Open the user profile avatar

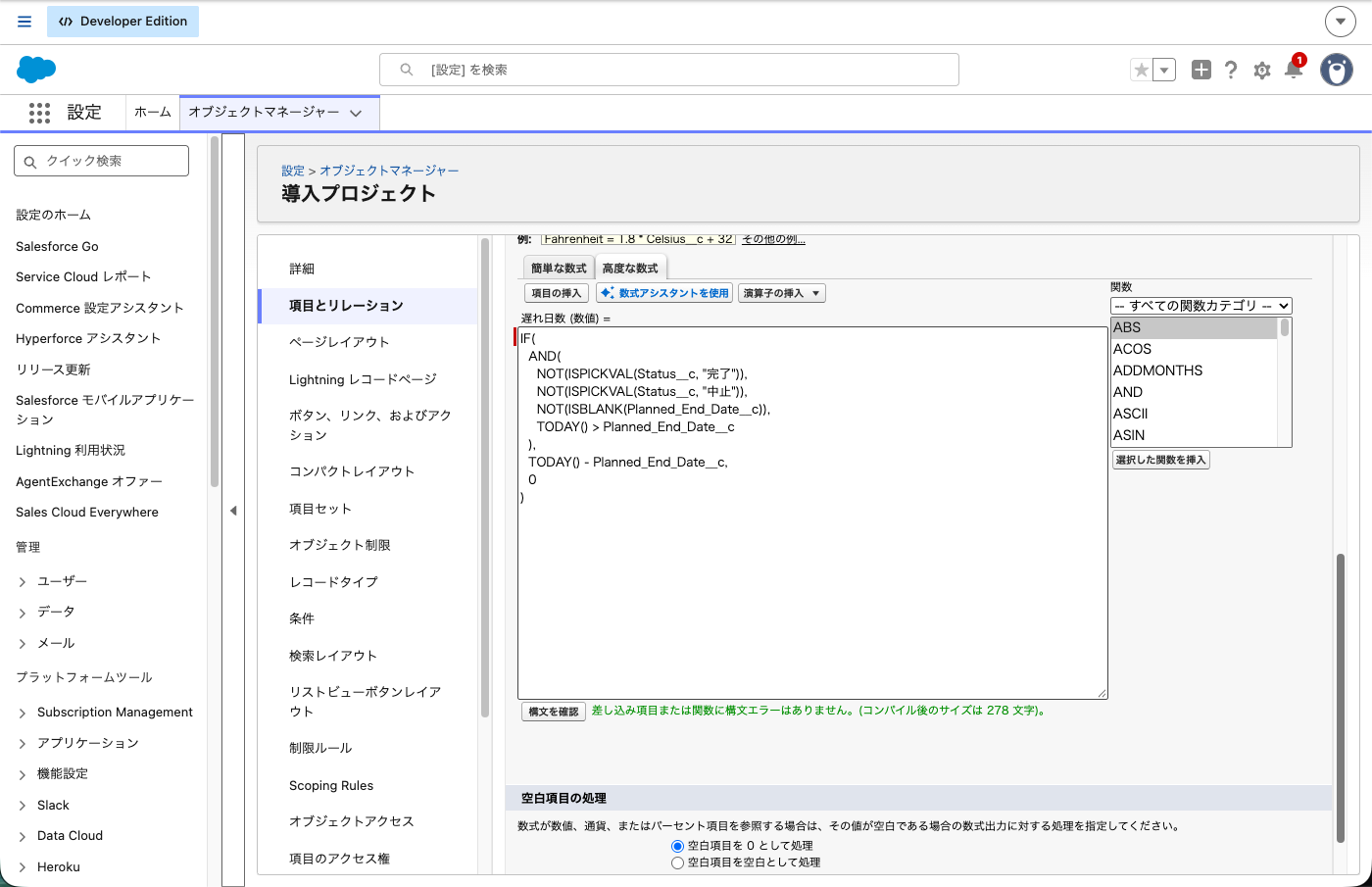(1337, 70)
